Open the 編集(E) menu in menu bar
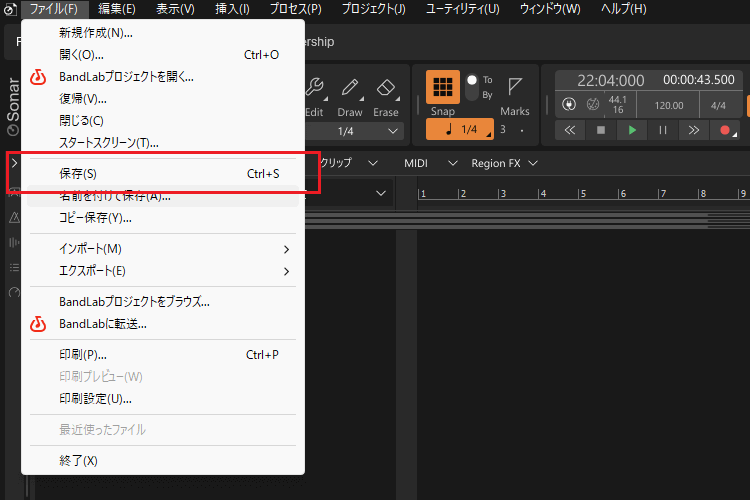Screen dimensions: 750x500 point(117,9)
